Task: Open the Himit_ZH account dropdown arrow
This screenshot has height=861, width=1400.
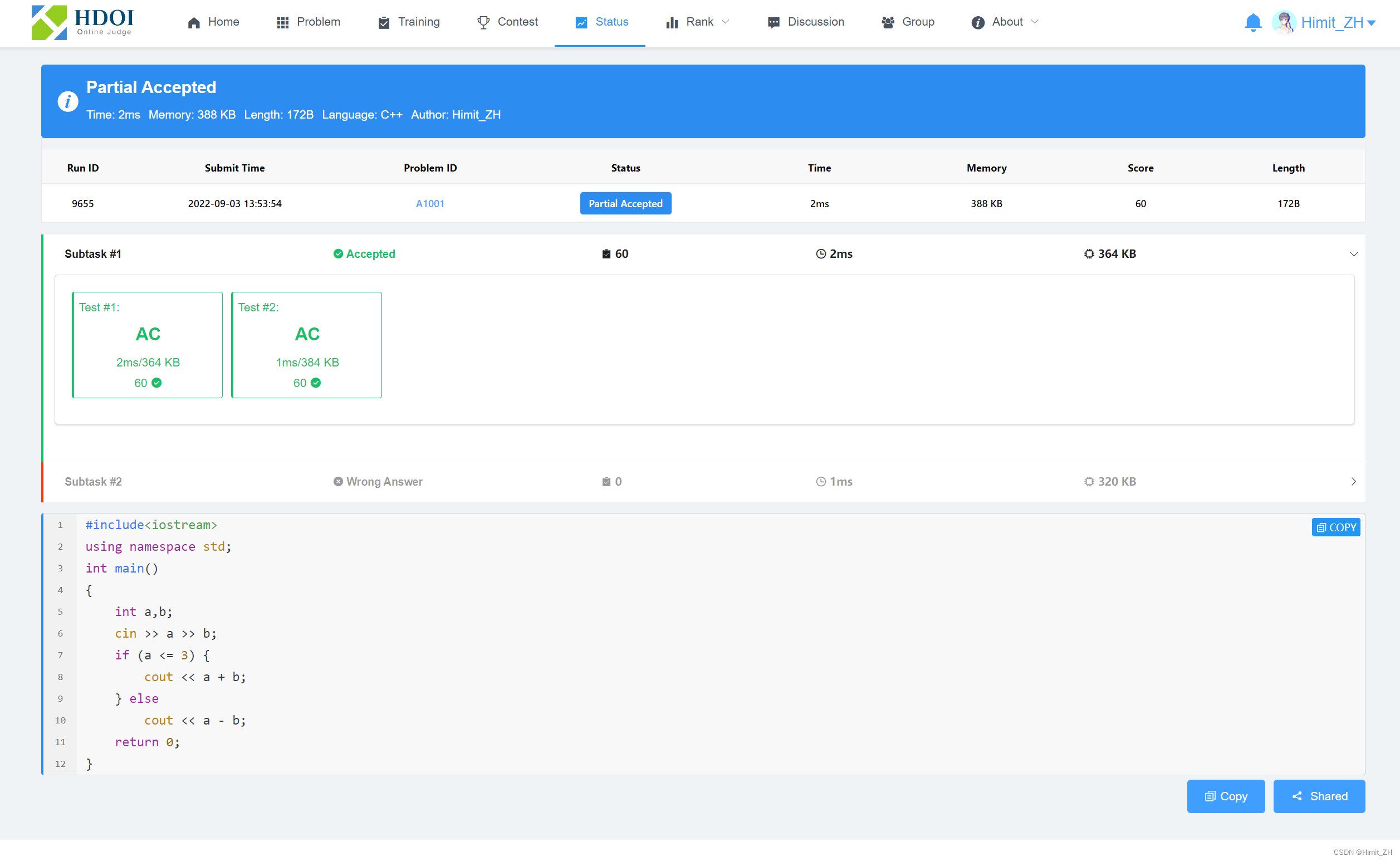Action: 1372,23
